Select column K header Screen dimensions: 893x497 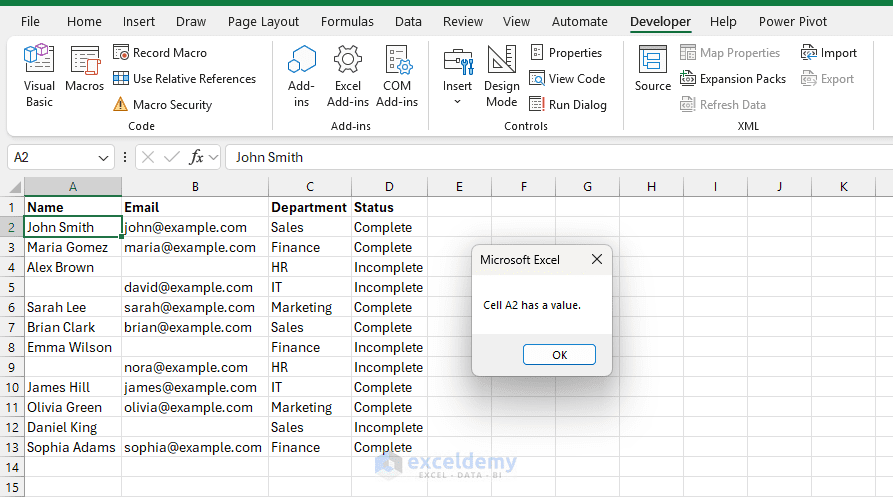[x=843, y=187]
